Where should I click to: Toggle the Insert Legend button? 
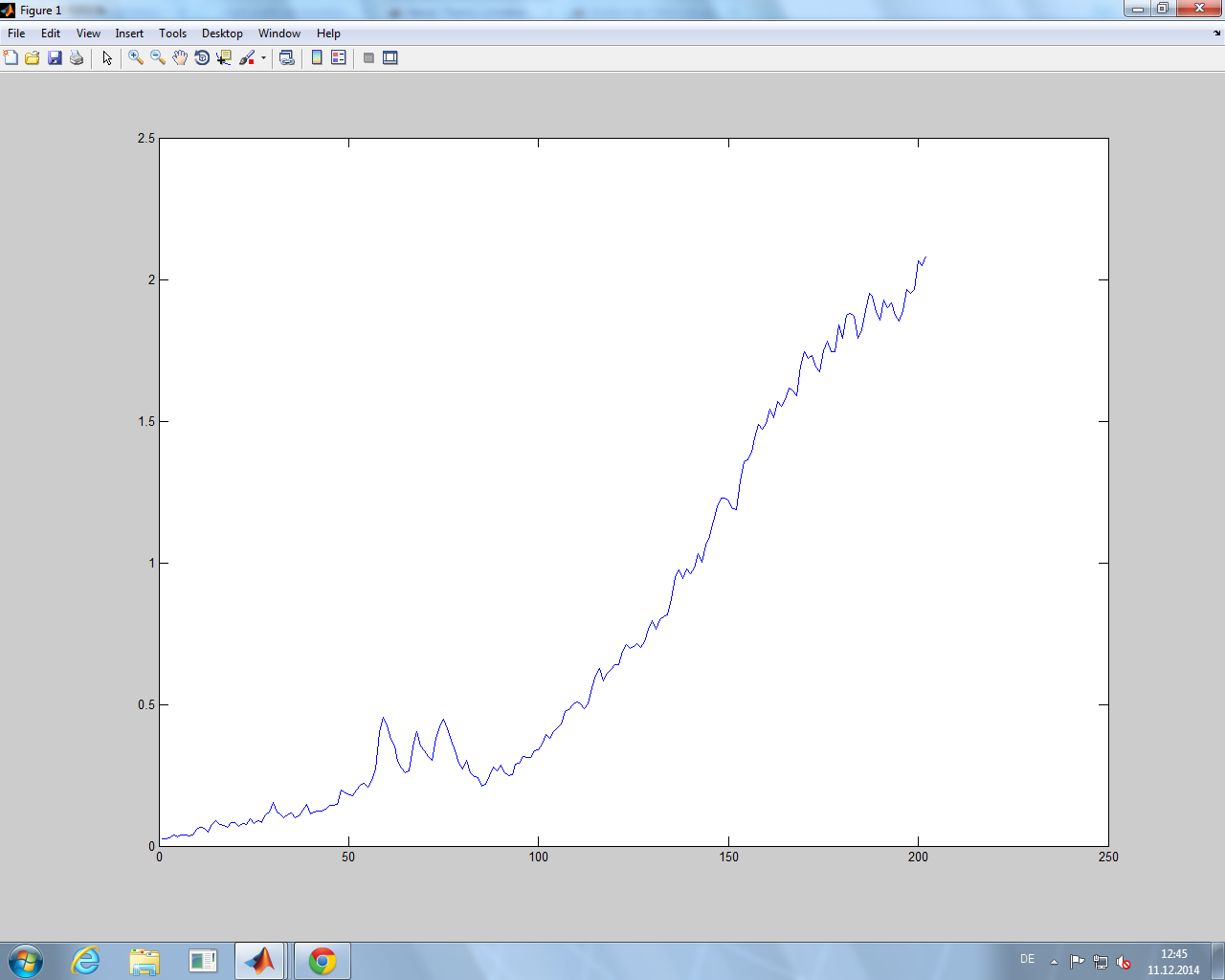[x=339, y=58]
